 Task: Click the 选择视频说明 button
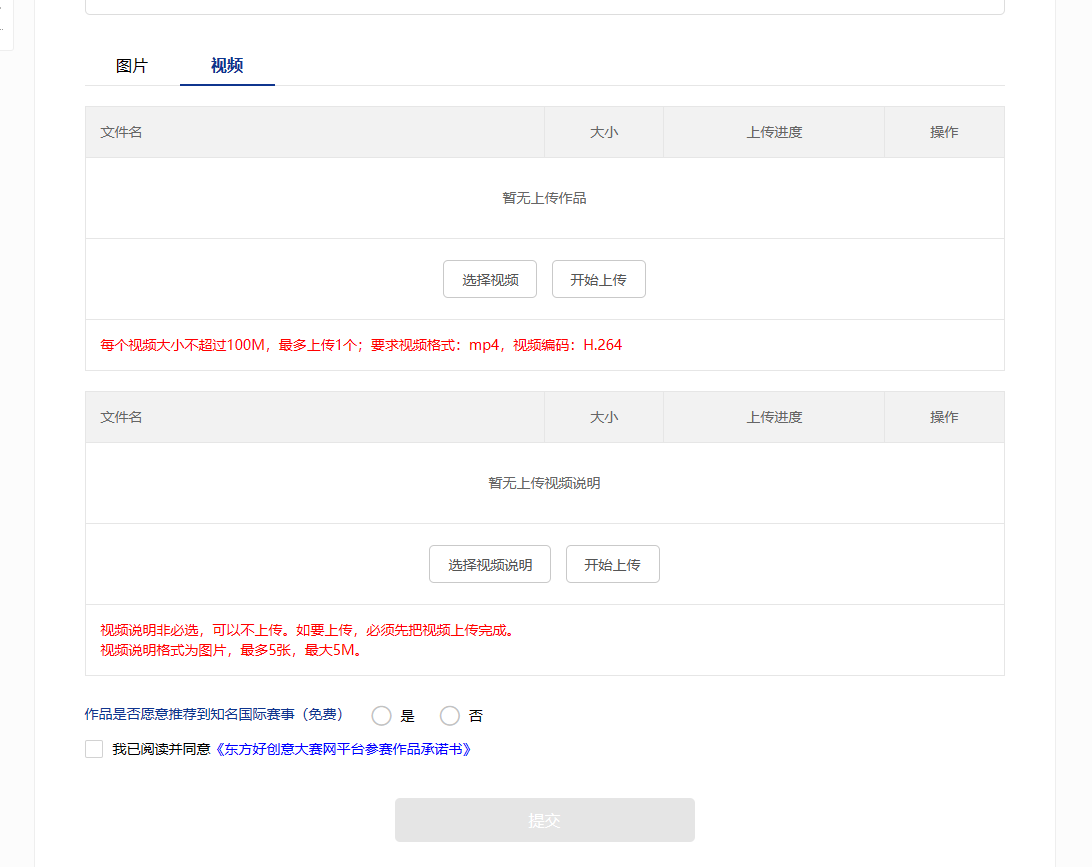[x=490, y=564]
